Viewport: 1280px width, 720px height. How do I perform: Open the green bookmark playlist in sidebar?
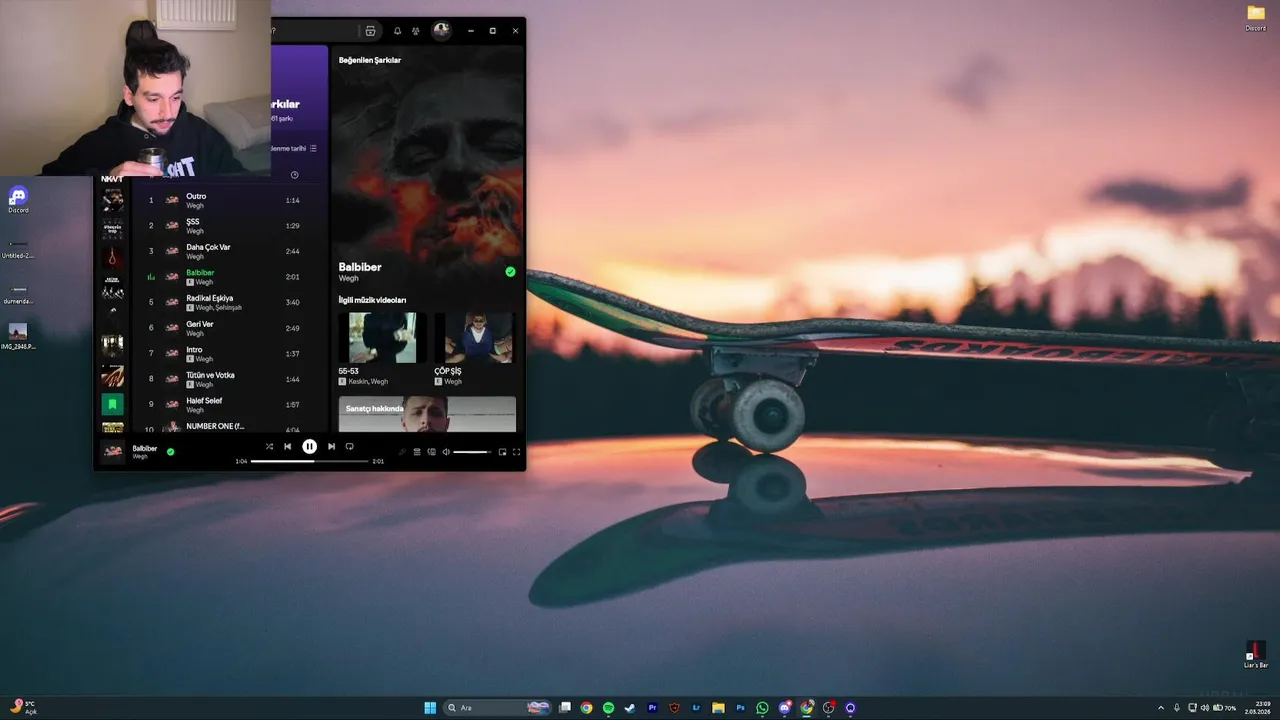tap(113, 404)
